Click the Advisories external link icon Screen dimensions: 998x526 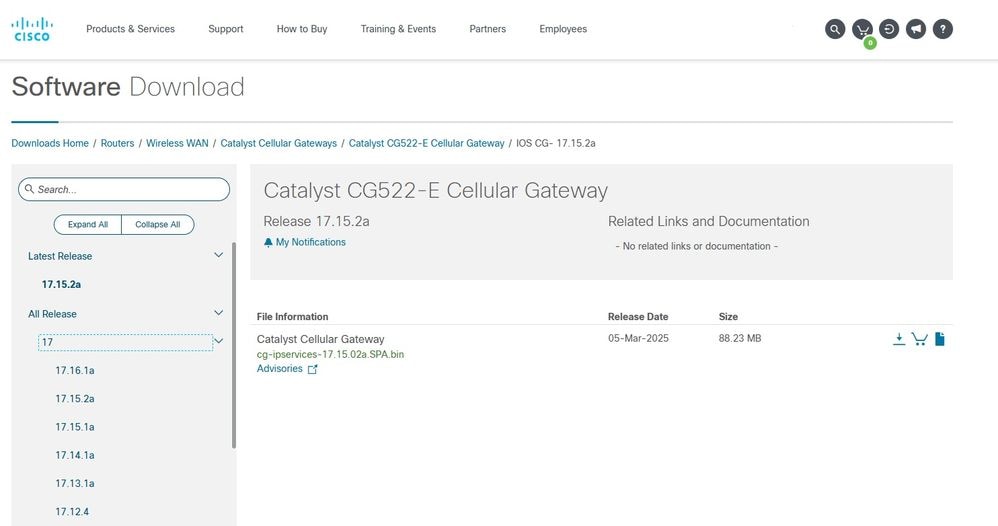pos(313,369)
